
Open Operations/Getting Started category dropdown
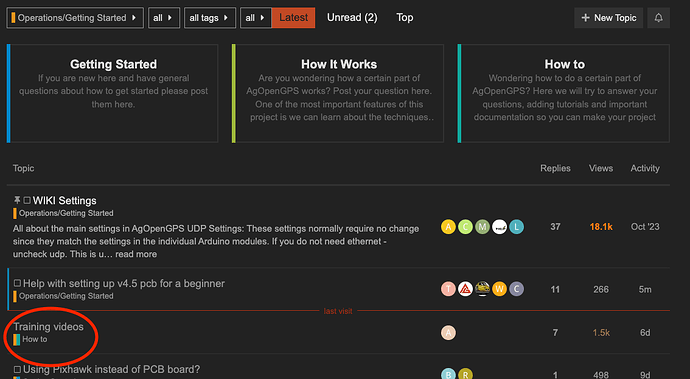[x=75, y=18]
